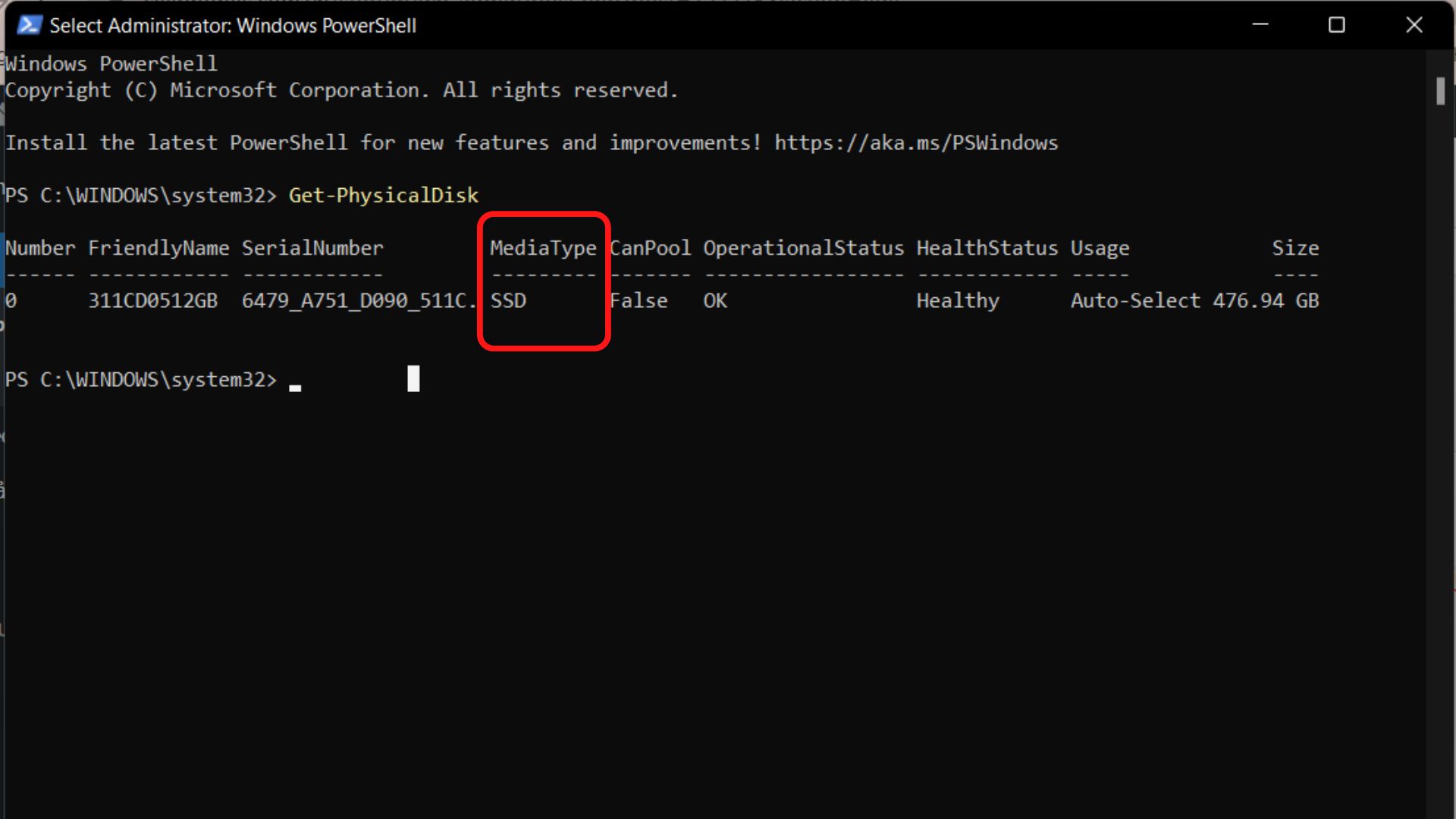The height and width of the screenshot is (819, 1456).
Task: Click the maximize window button
Action: click(1336, 24)
